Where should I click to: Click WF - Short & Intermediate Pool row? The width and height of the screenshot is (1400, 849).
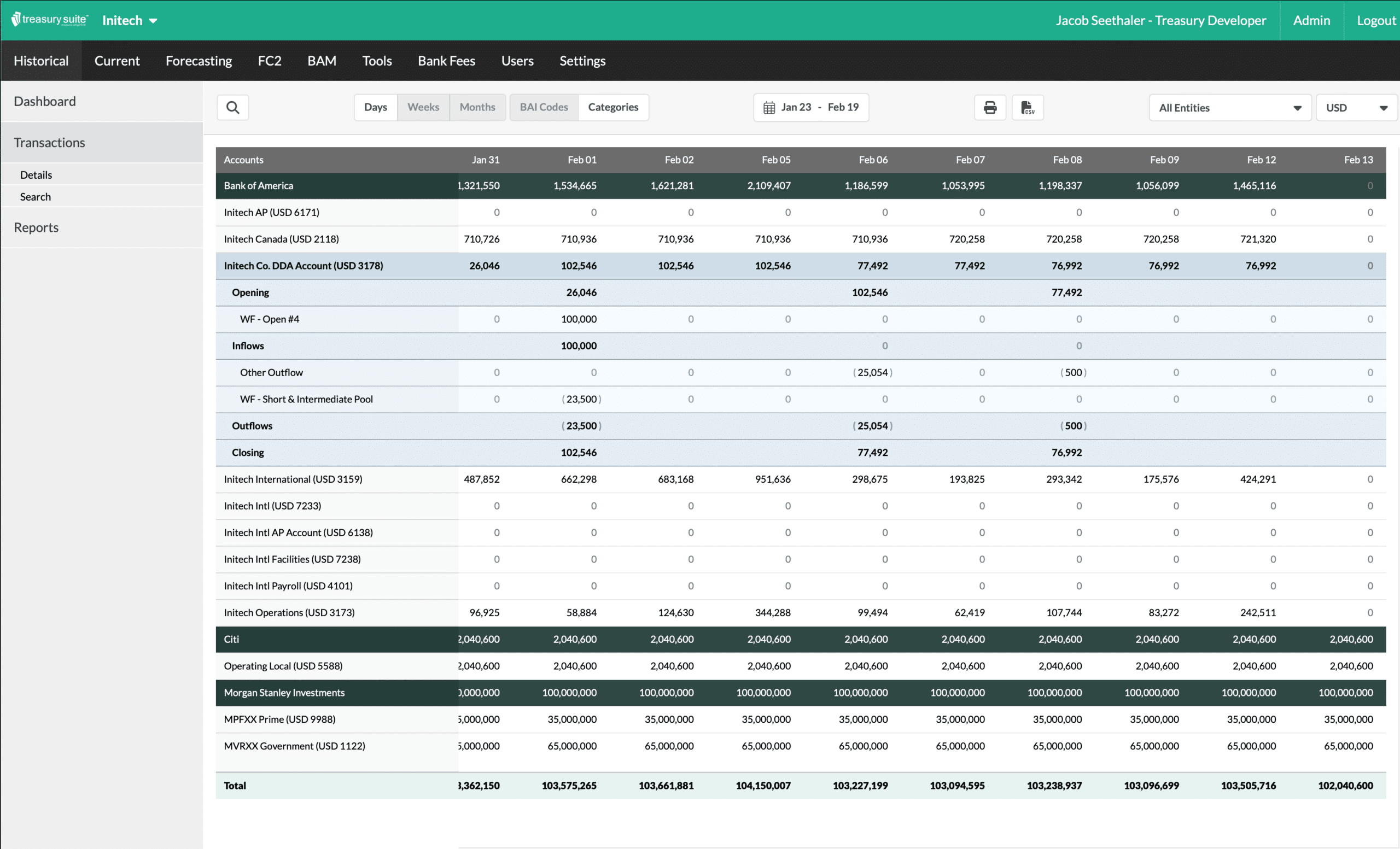pos(801,399)
